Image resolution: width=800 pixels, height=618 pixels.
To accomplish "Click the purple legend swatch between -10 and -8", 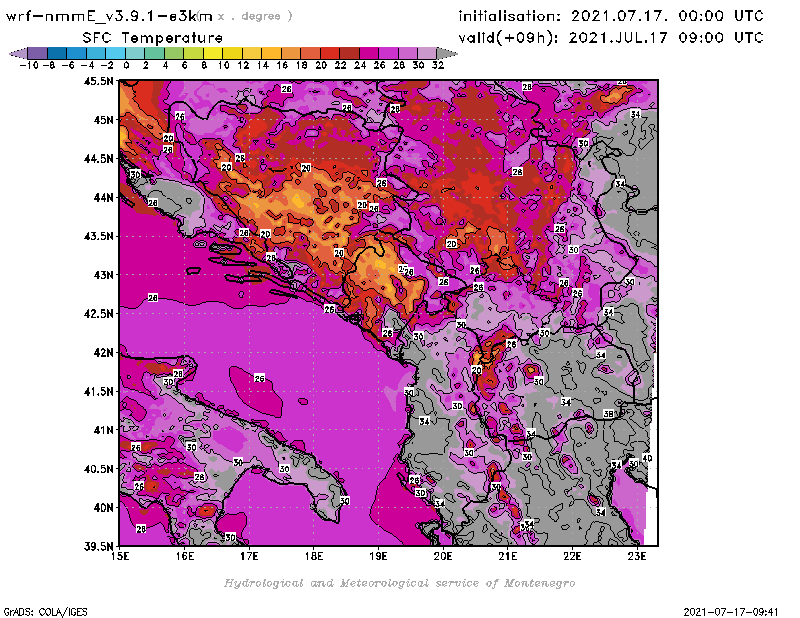I will click(x=37, y=53).
